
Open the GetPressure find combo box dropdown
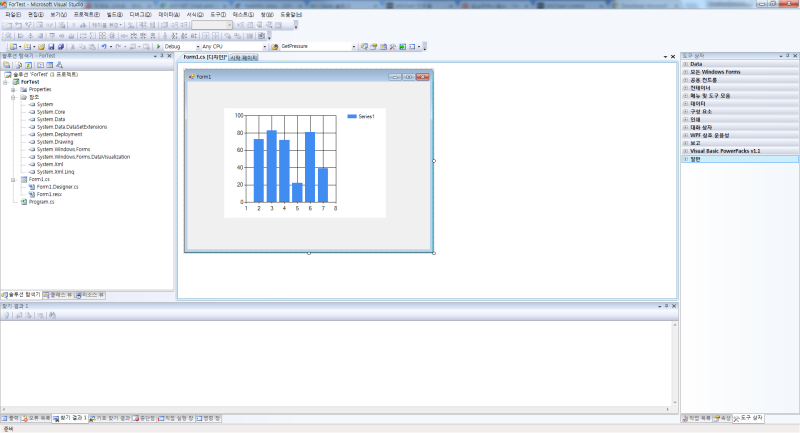pyautogui.click(x=354, y=46)
